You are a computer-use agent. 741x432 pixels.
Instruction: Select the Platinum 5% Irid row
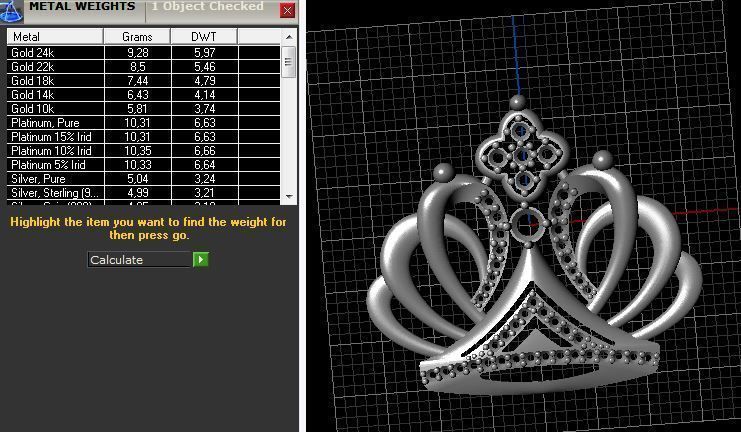[x=144, y=164]
